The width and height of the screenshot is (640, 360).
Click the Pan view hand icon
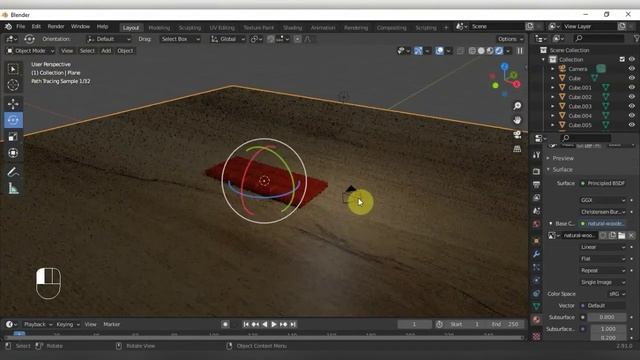pos(517,120)
